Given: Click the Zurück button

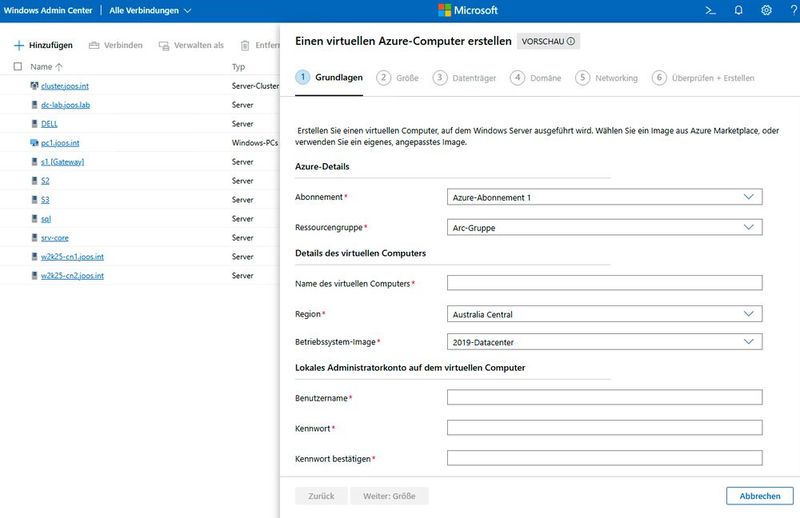Looking at the screenshot, I should coord(321,496).
